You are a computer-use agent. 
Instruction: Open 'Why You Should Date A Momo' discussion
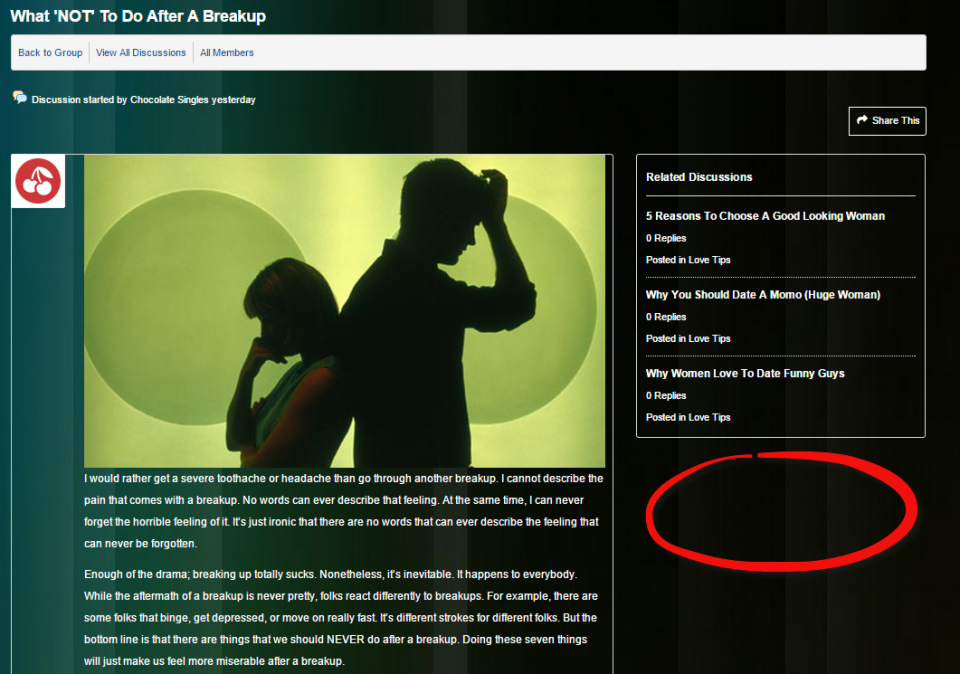click(x=763, y=295)
